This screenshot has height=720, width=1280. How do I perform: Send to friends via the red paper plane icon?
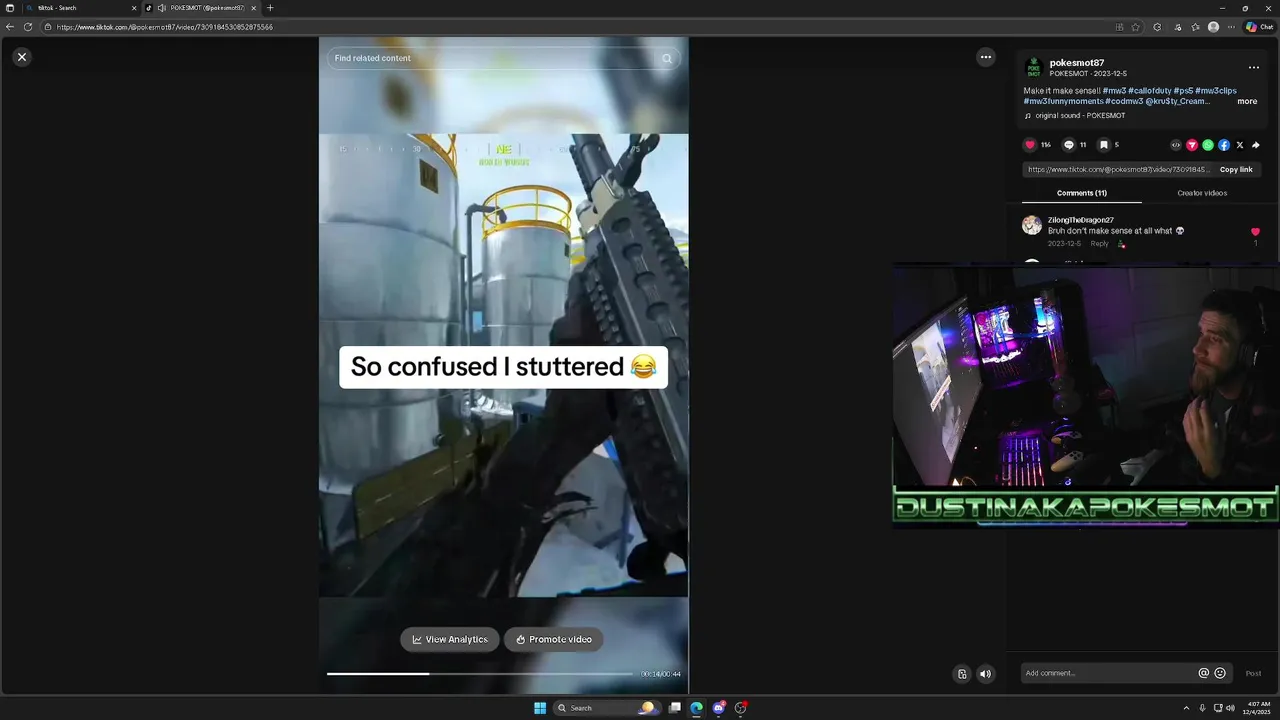tap(1192, 145)
